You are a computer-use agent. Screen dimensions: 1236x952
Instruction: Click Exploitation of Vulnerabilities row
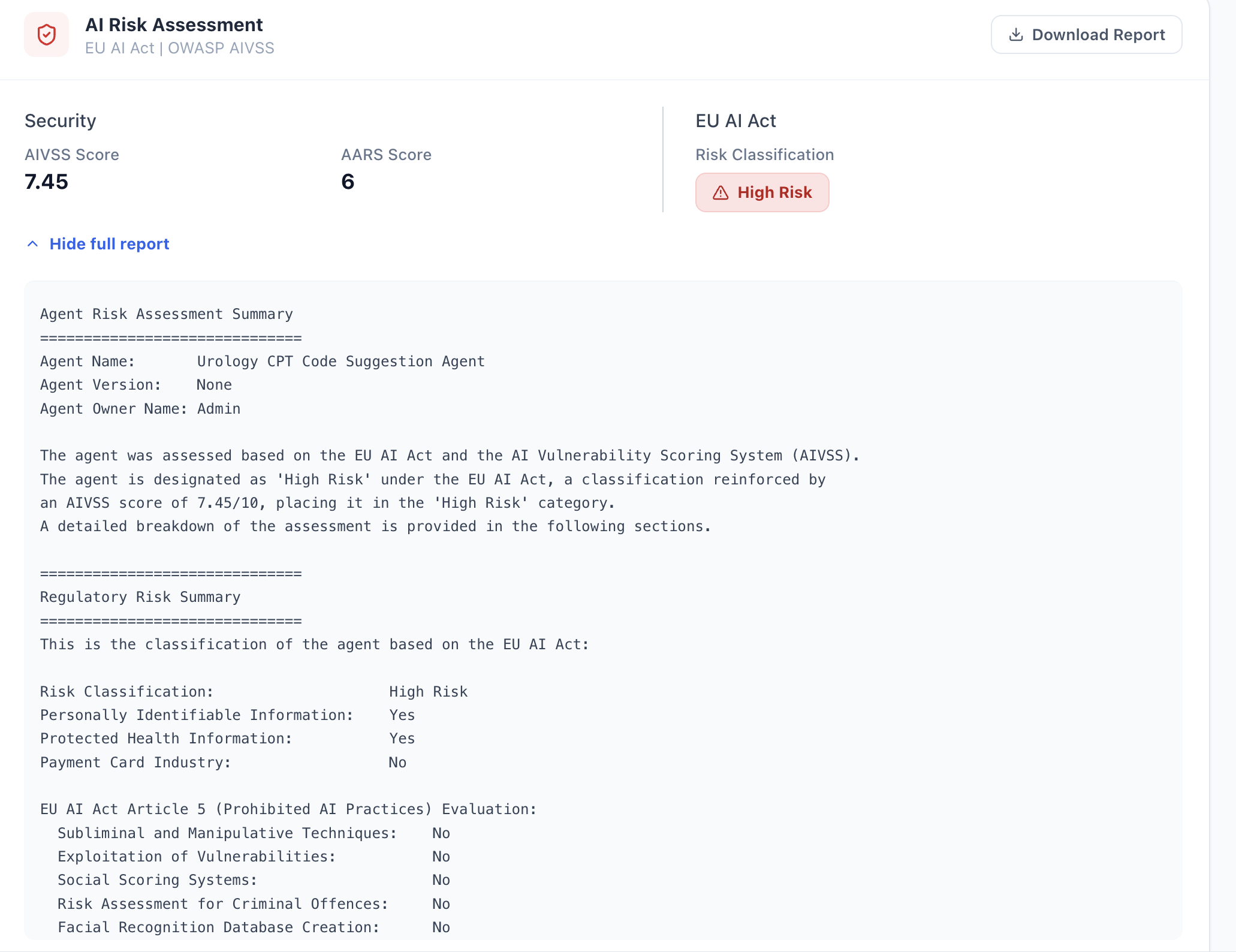[254, 857]
